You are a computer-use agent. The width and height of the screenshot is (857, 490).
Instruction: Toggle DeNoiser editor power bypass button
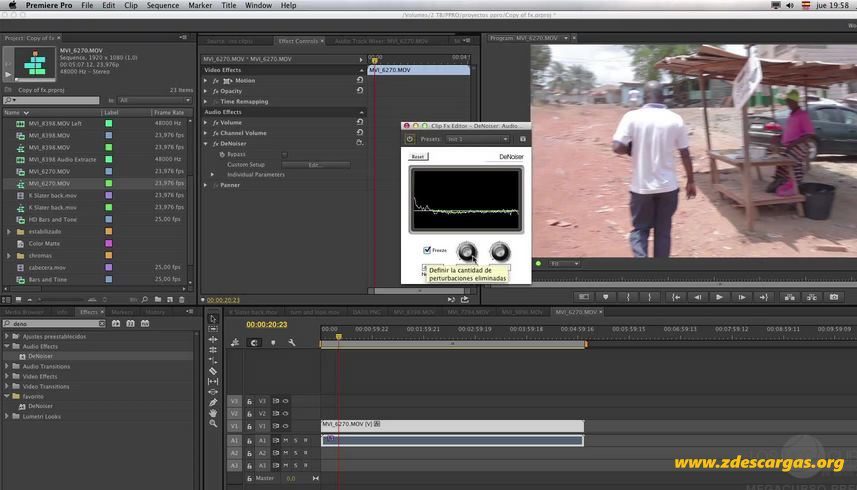coord(409,139)
